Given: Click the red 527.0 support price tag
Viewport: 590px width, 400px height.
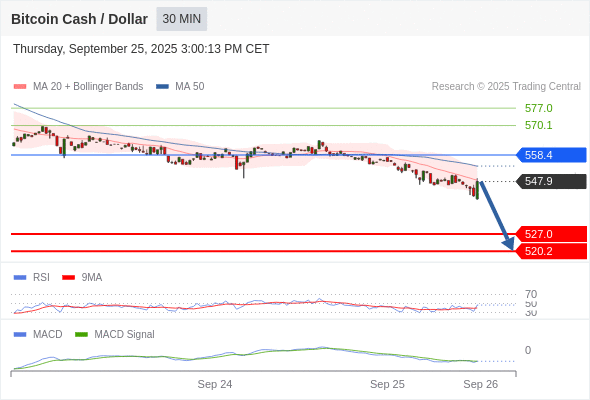Looking at the screenshot, I should tap(551, 234).
